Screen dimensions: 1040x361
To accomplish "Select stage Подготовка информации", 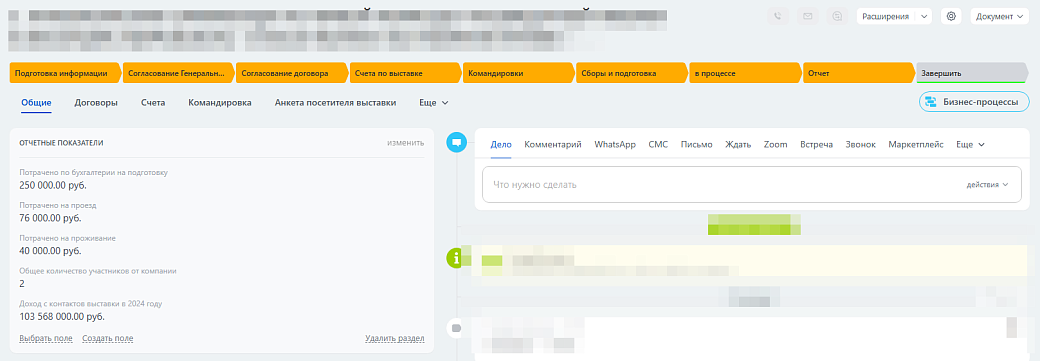I will pos(65,74).
